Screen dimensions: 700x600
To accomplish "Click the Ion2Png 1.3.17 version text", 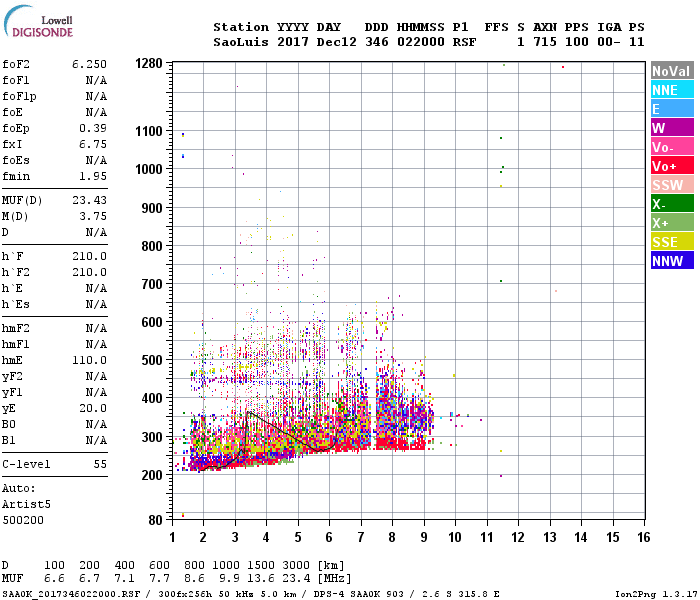I will click(656, 594).
